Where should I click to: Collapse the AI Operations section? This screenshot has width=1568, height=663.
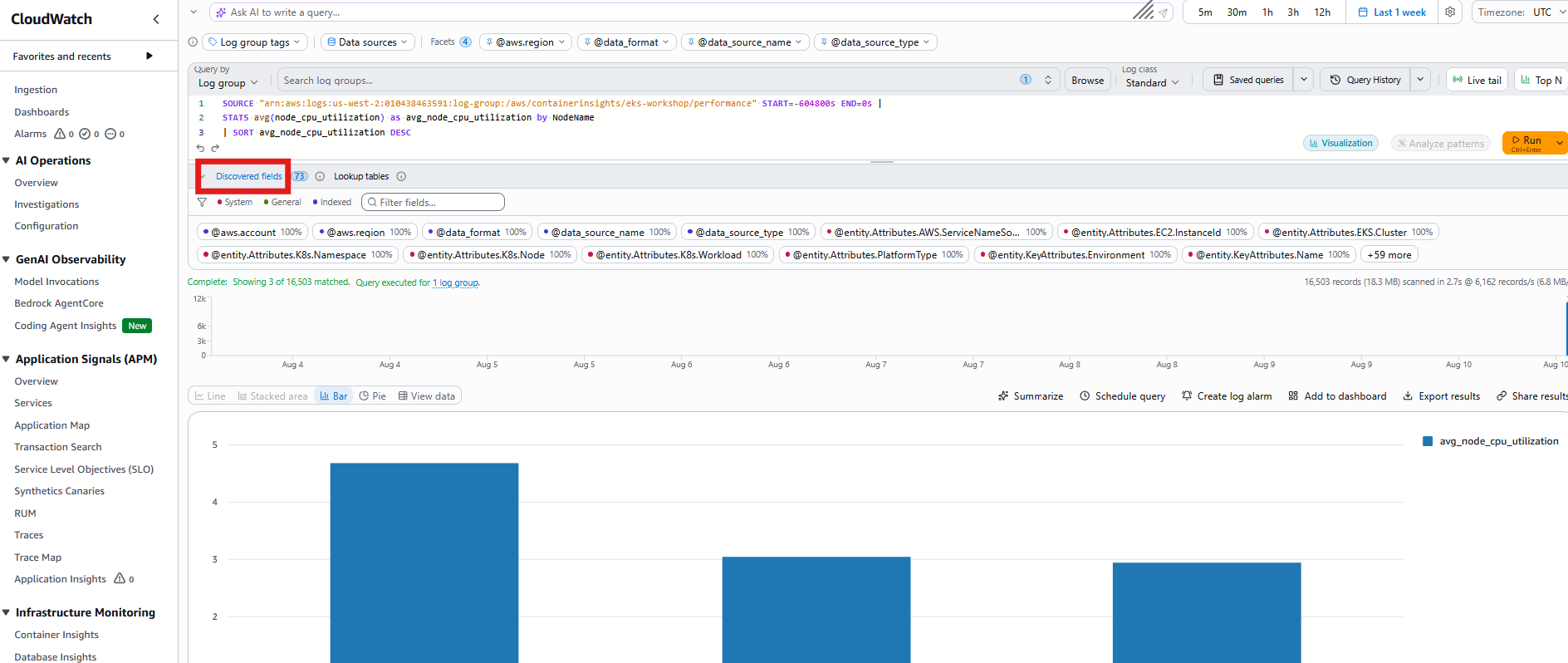click(x=7, y=160)
